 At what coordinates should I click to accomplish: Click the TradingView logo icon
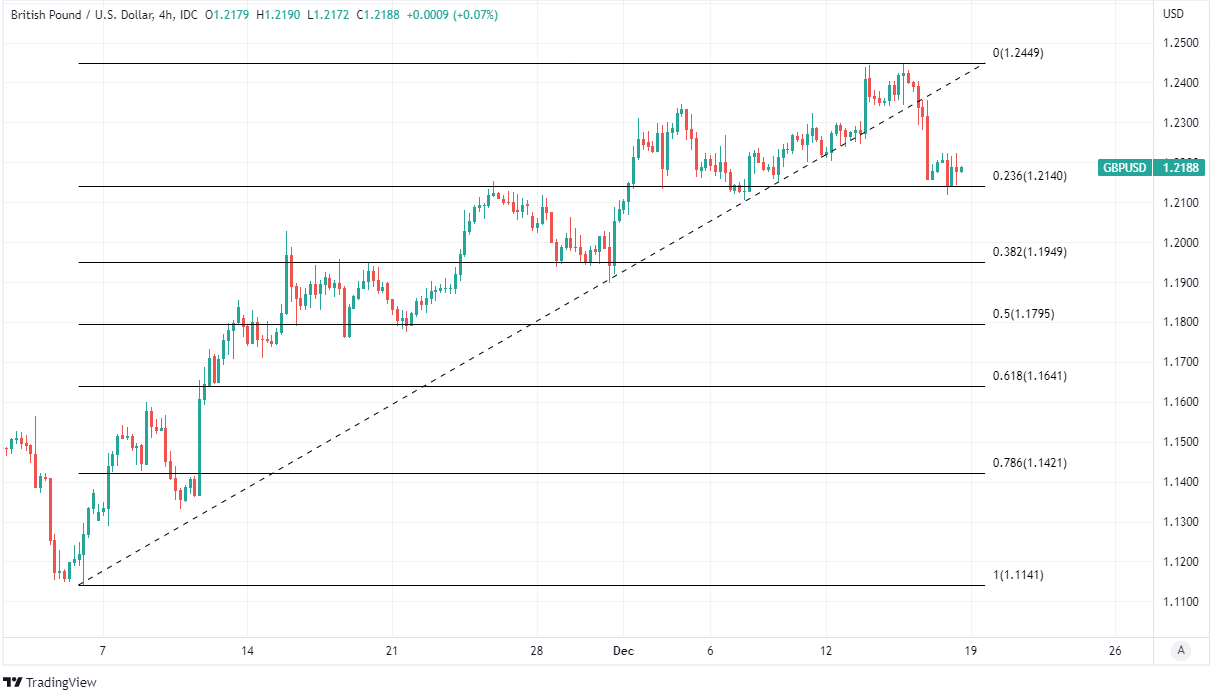click(15, 682)
